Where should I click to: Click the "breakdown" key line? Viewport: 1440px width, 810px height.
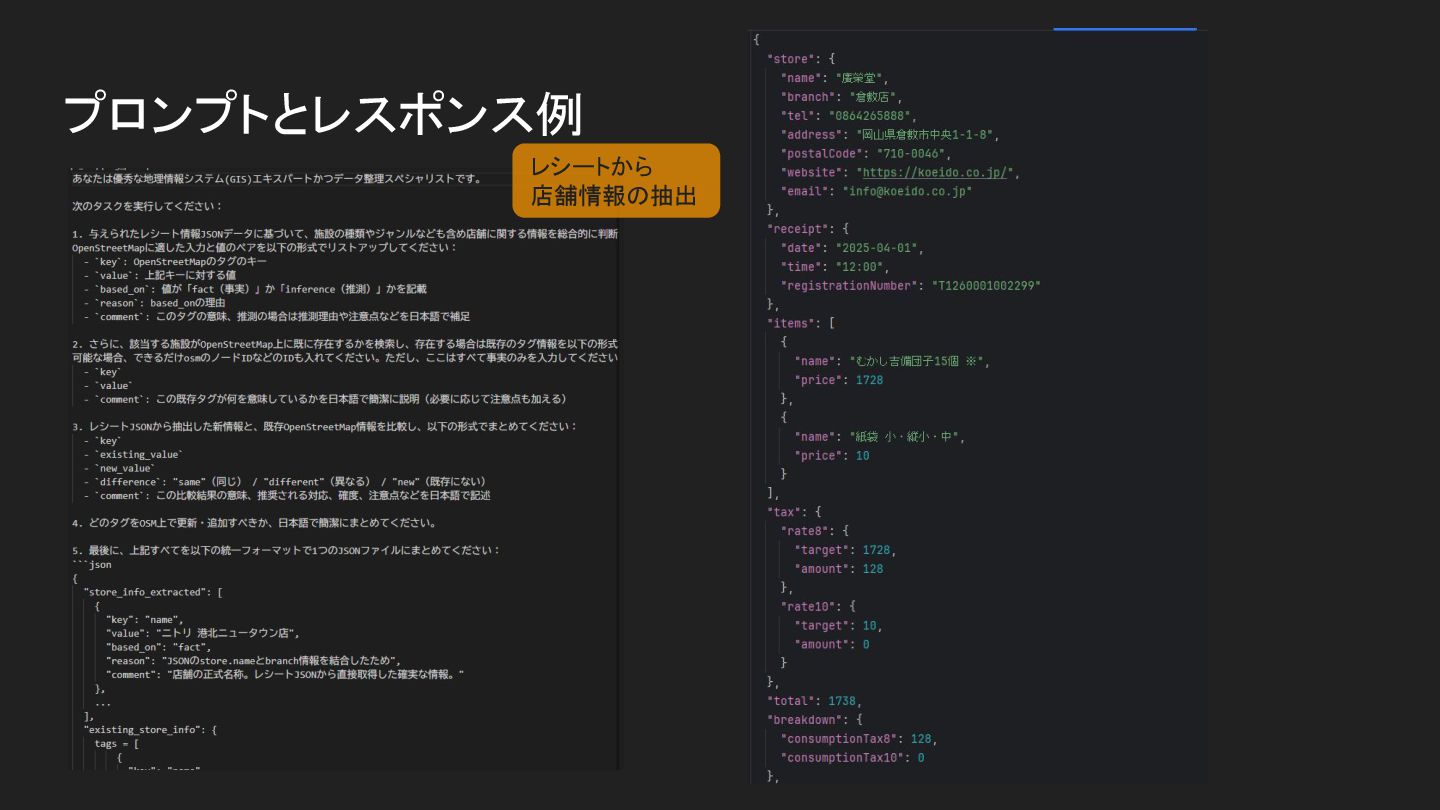coord(814,719)
